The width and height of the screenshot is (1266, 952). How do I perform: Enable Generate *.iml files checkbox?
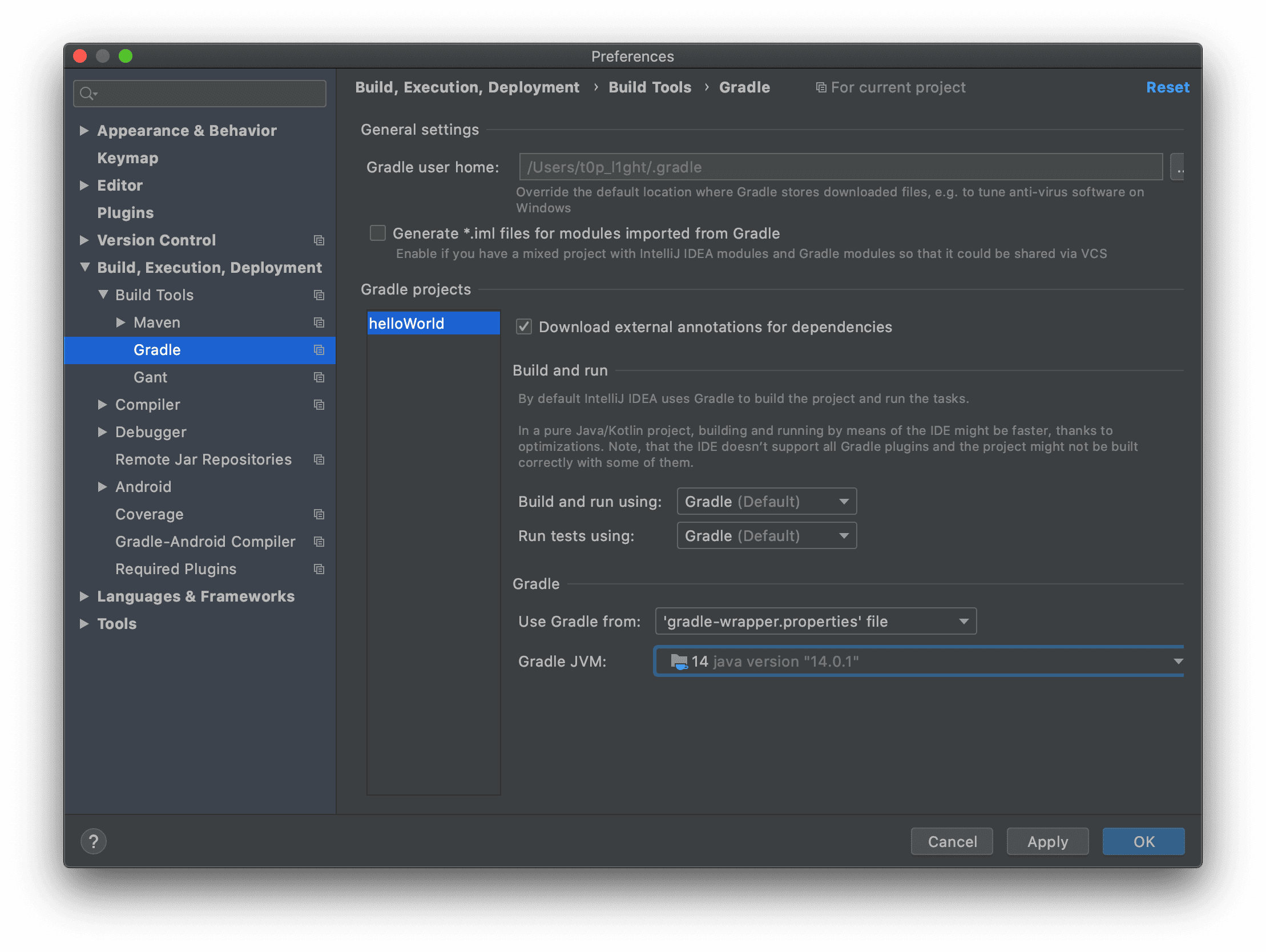coord(378,233)
